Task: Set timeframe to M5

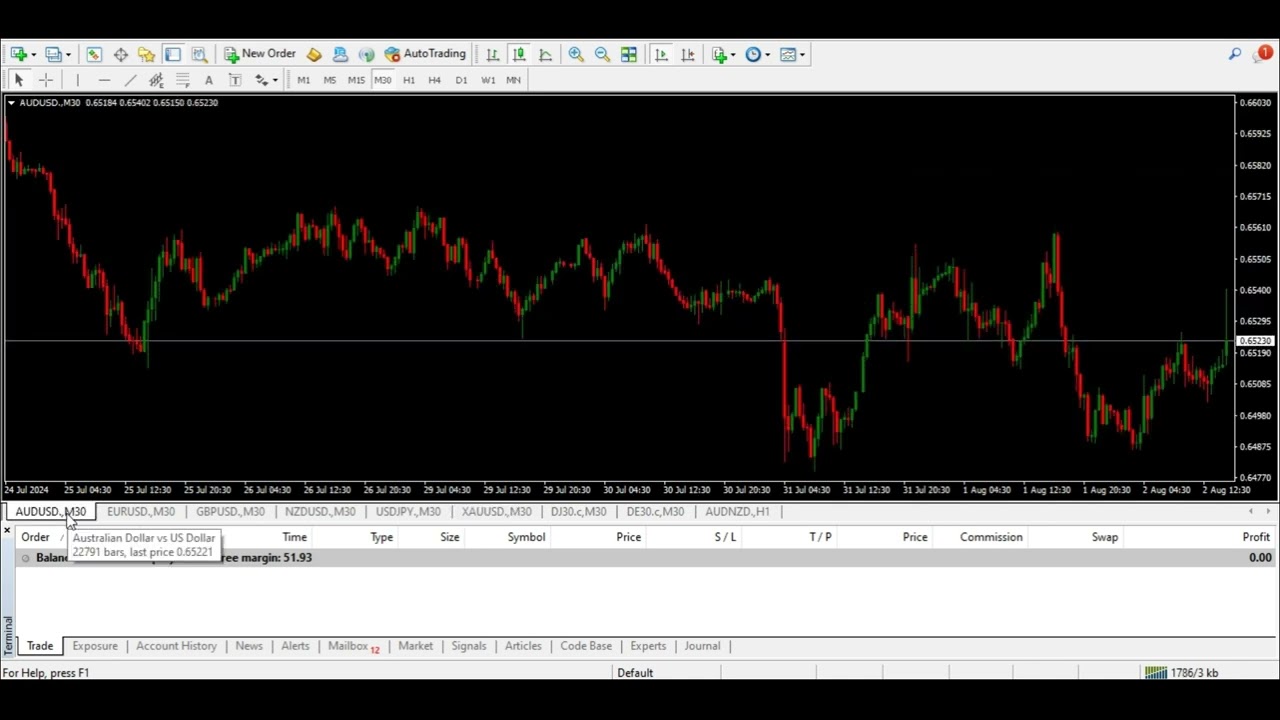Action: (329, 80)
